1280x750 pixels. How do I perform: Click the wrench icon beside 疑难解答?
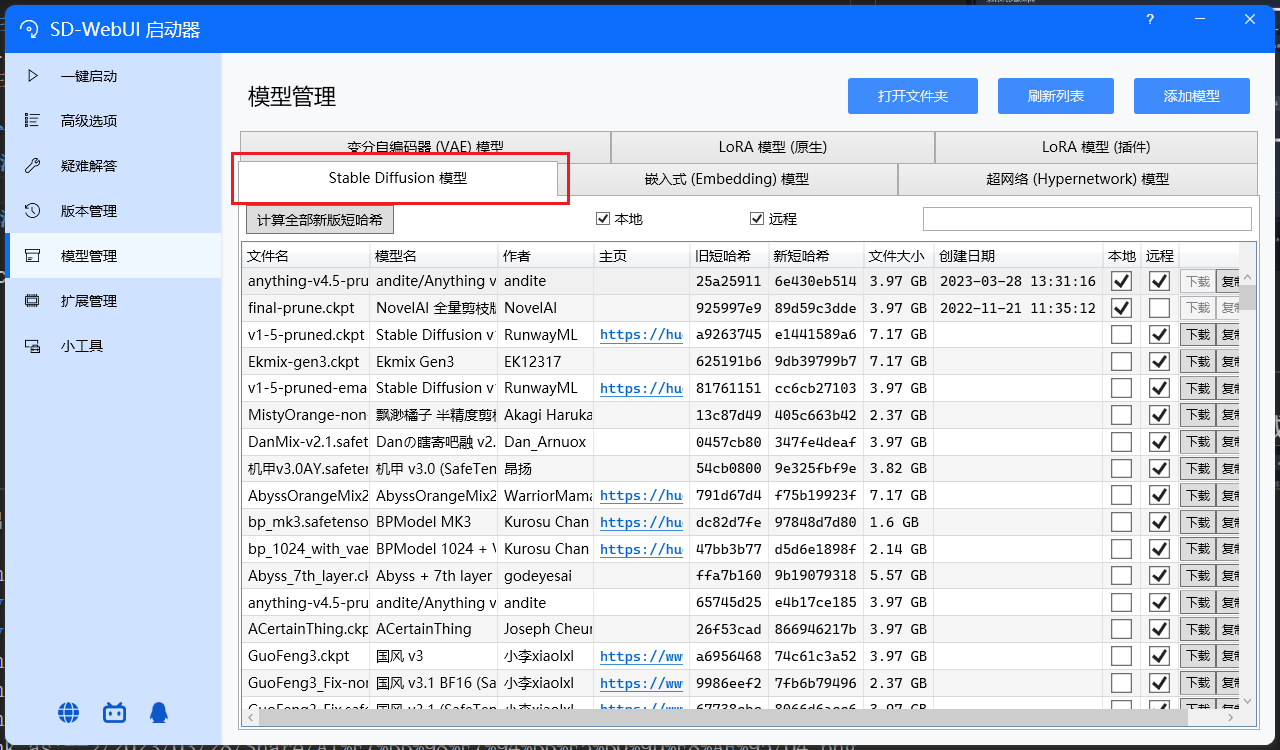[33, 166]
